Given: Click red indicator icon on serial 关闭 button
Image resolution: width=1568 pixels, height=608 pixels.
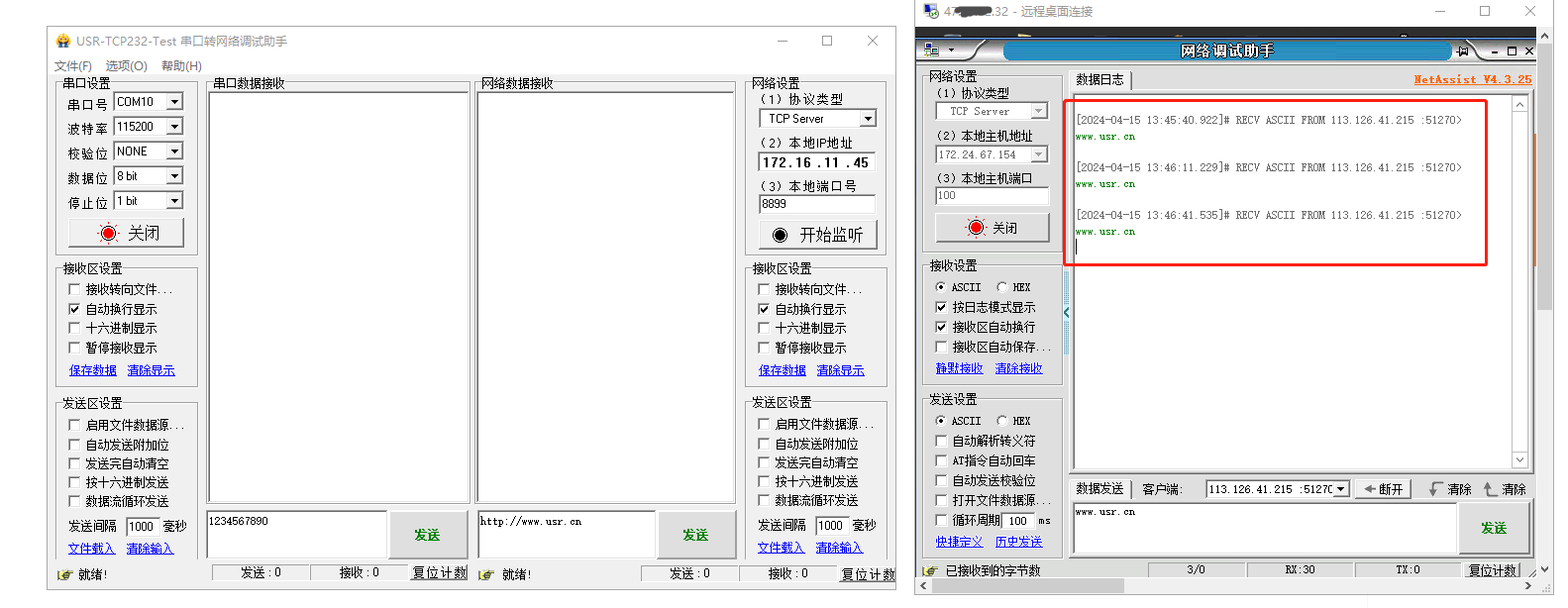Looking at the screenshot, I should click(108, 233).
